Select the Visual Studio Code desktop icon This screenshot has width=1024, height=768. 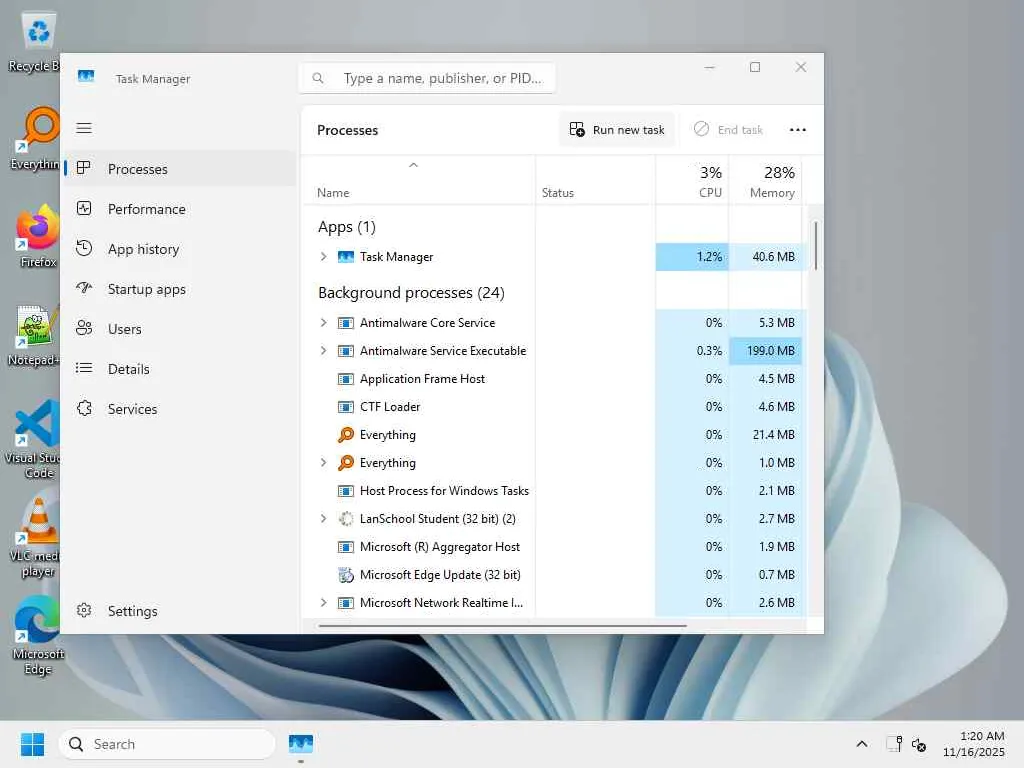(37, 439)
